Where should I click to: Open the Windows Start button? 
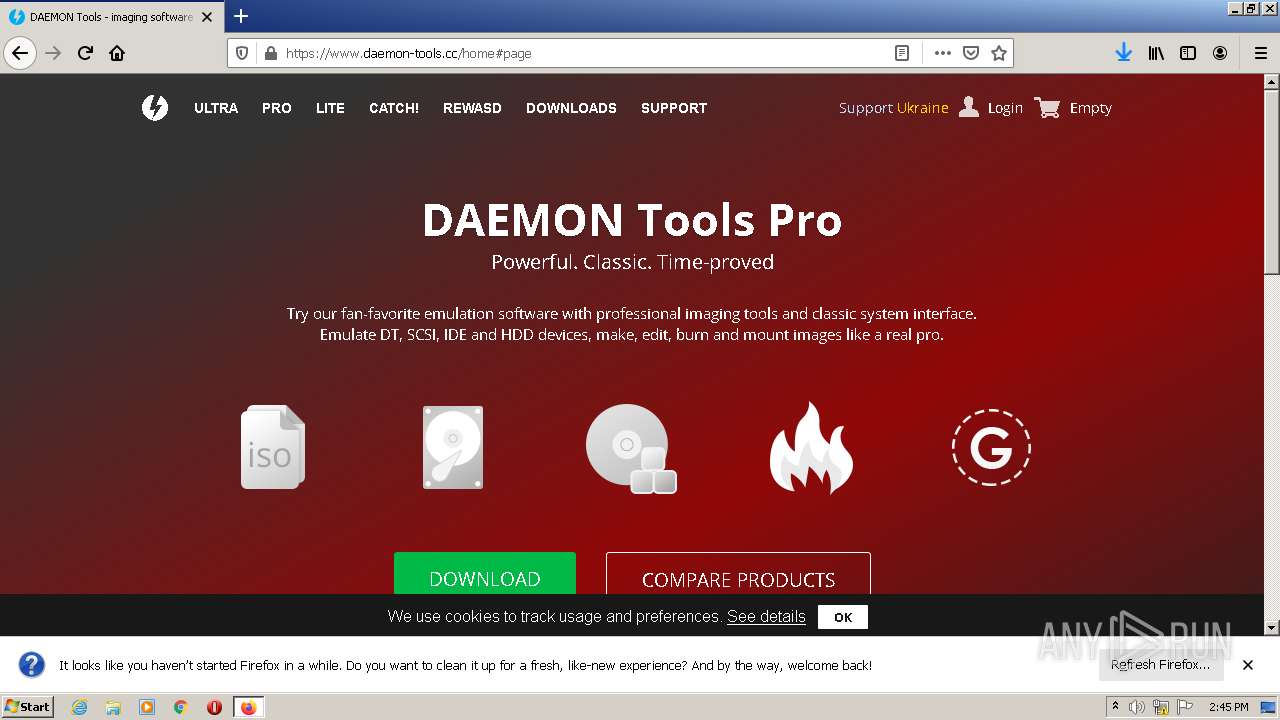pyautogui.click(x=28, y=706)
